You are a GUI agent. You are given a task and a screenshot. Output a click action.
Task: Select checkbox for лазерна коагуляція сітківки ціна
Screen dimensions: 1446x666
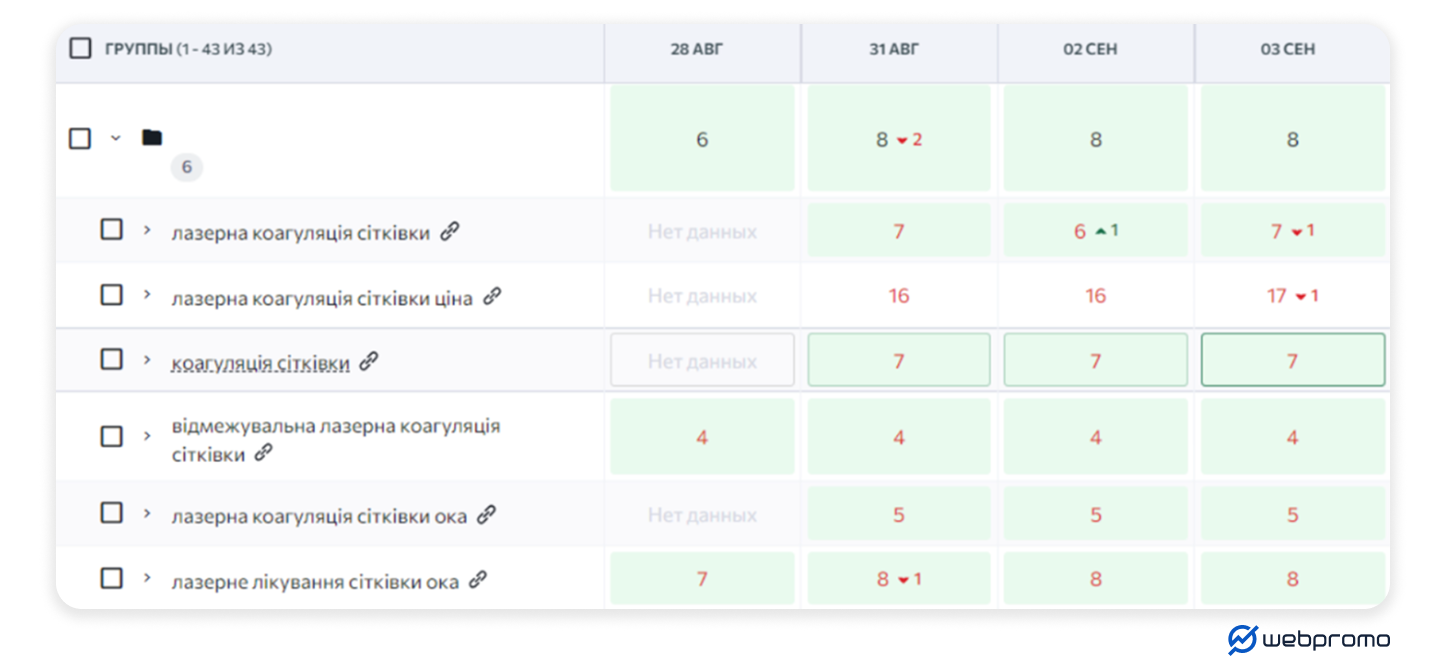(112, 295)
